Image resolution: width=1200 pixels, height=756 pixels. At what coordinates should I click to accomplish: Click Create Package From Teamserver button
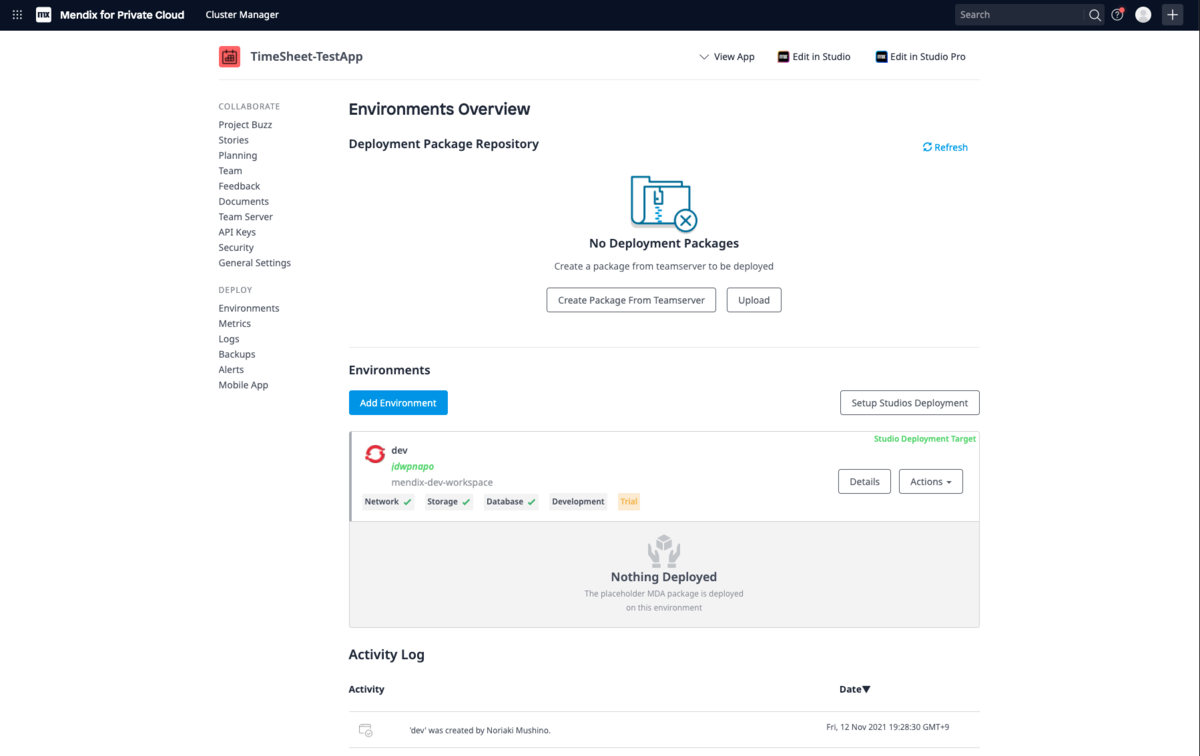click(631, 300)
